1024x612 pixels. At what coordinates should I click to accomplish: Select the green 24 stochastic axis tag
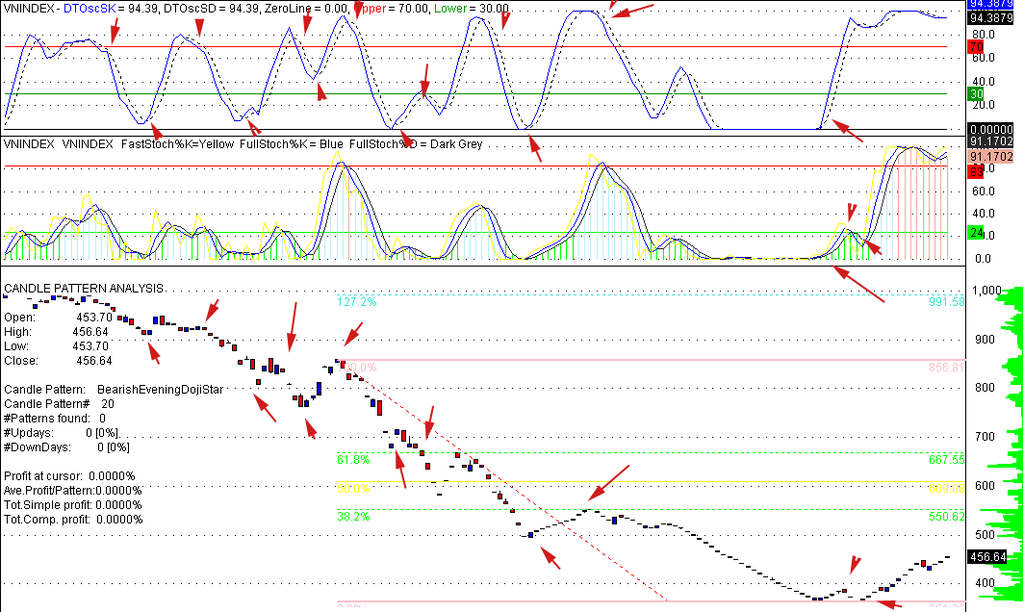tap(978, 233)
